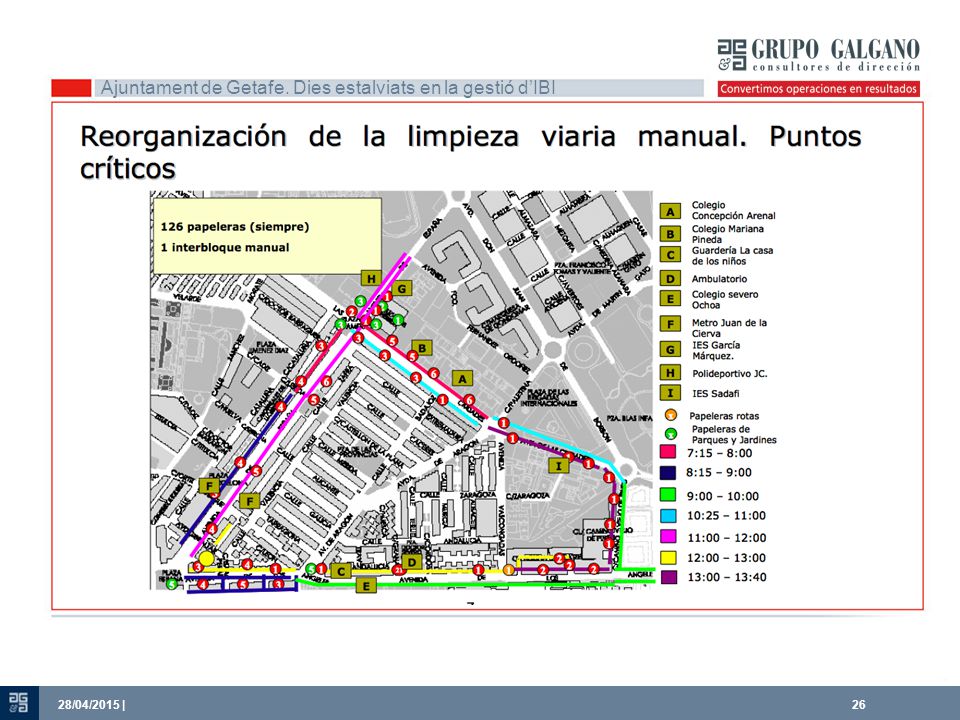The height and width of the screenshot is (720, 960).
Task: Pick the red 7:15 – 8:00 swatch
Action: (668, 452)
